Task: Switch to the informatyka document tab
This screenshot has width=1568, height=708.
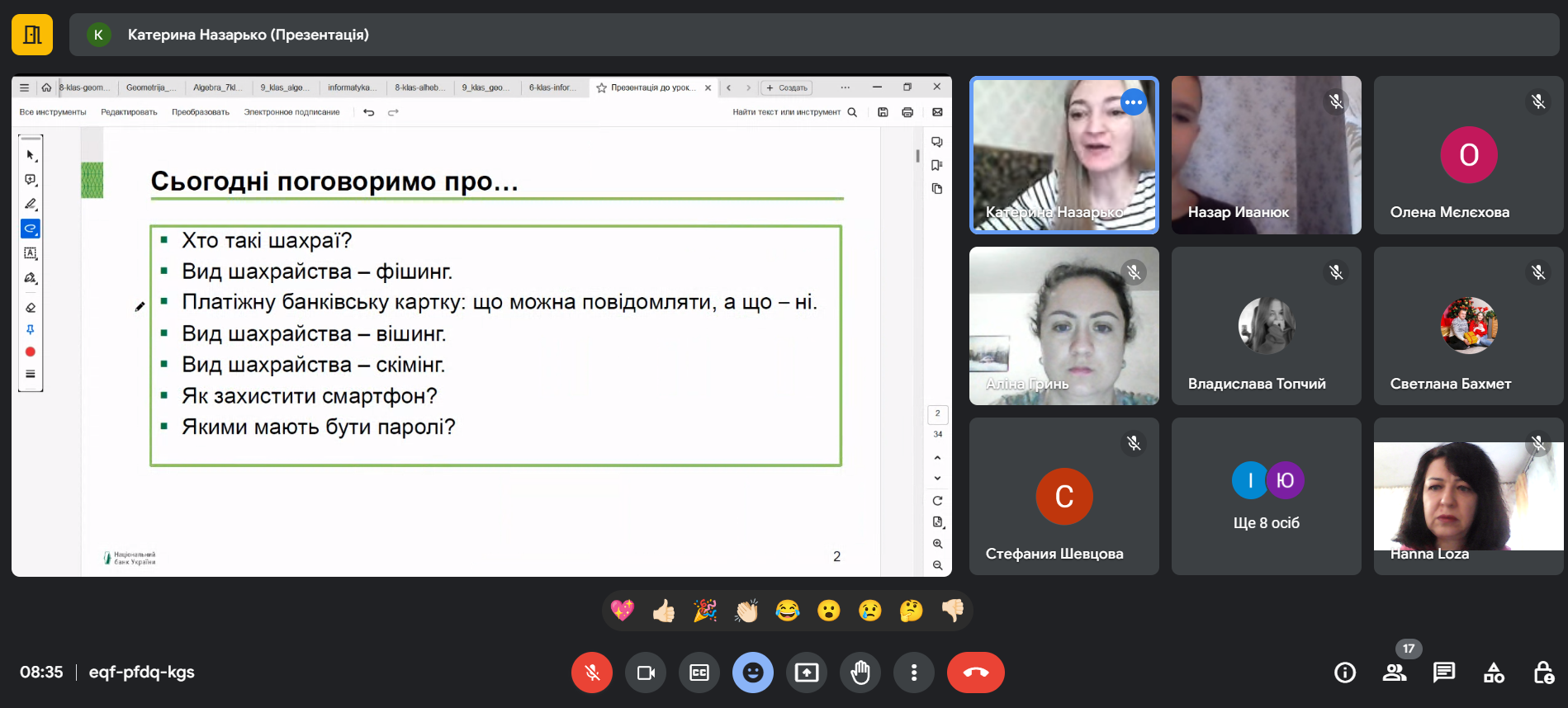Action: tap(352, 87)
